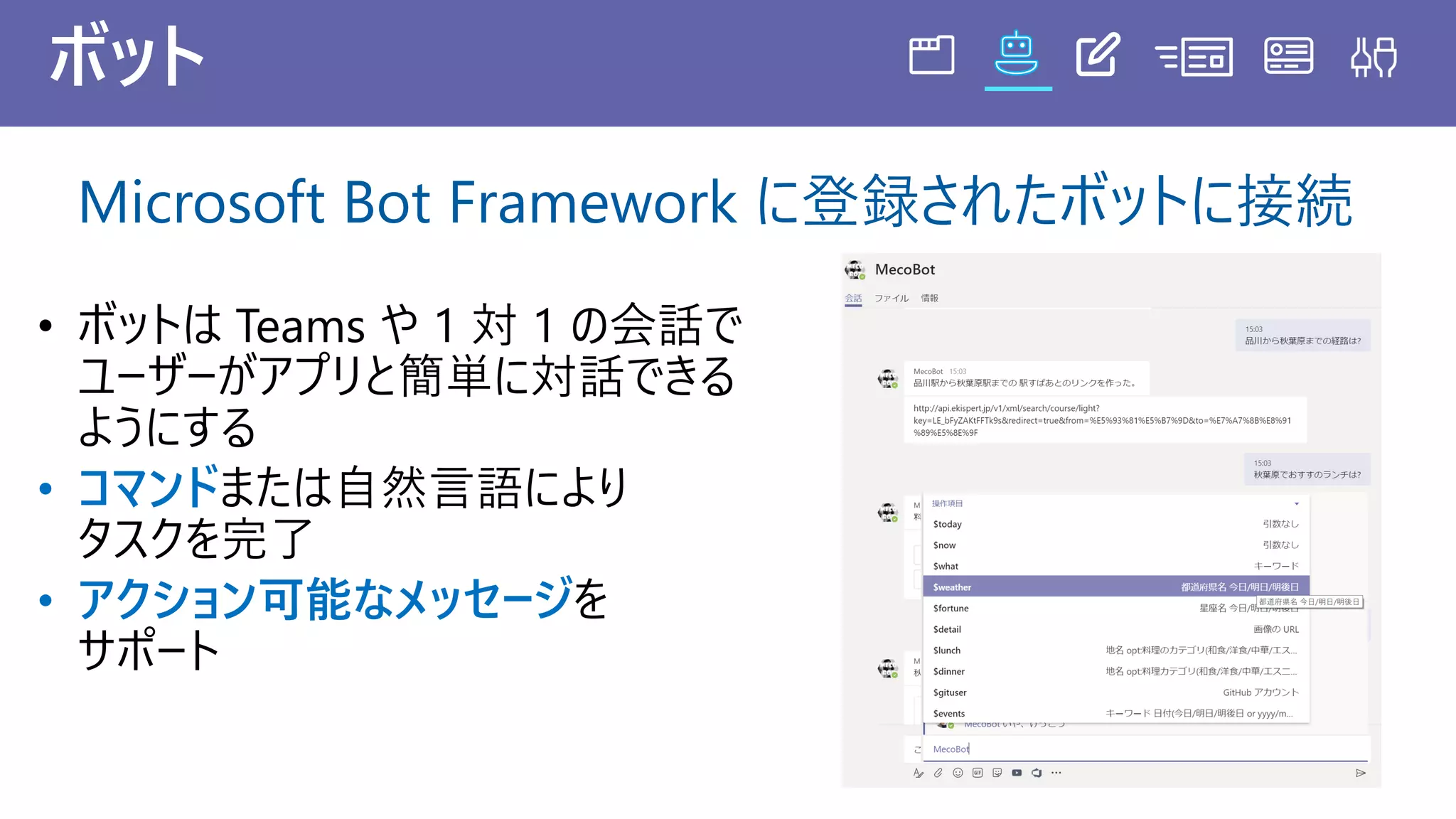Click the message input field containing MecoBot
Image resolution: width=1456 pixels, height=819 pixels.
coord(1146,749)
